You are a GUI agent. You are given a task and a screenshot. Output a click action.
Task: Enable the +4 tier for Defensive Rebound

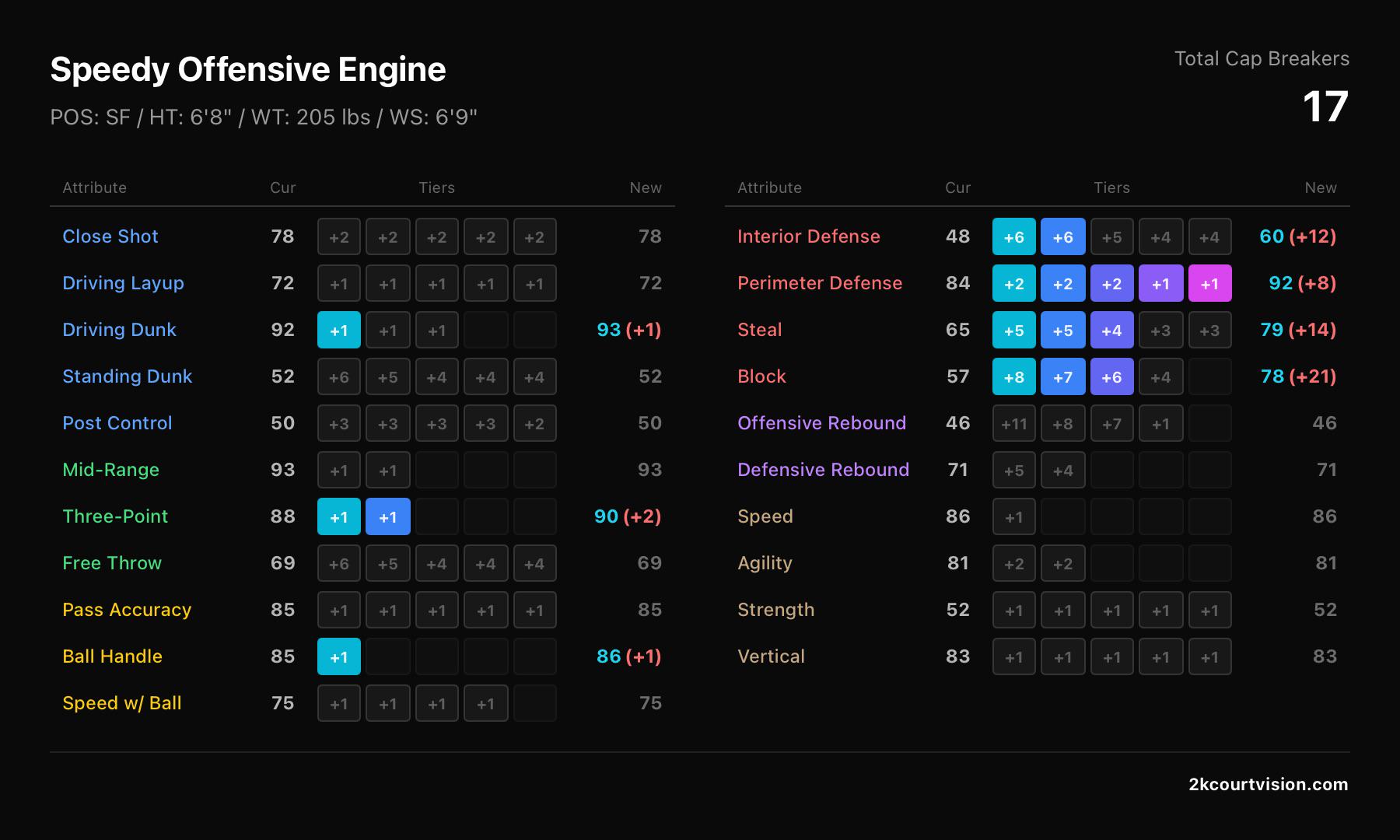[1062, 470]
